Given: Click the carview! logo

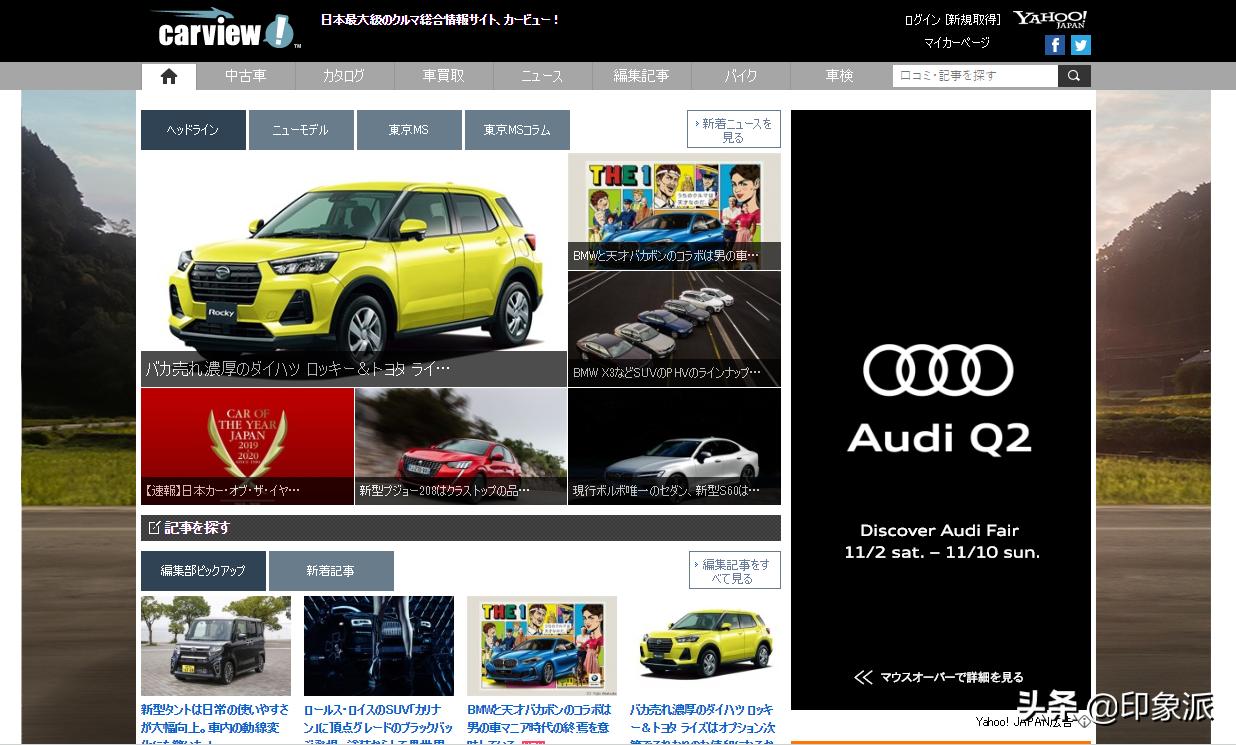Looking at the screenshot, I should click(226, 29).
